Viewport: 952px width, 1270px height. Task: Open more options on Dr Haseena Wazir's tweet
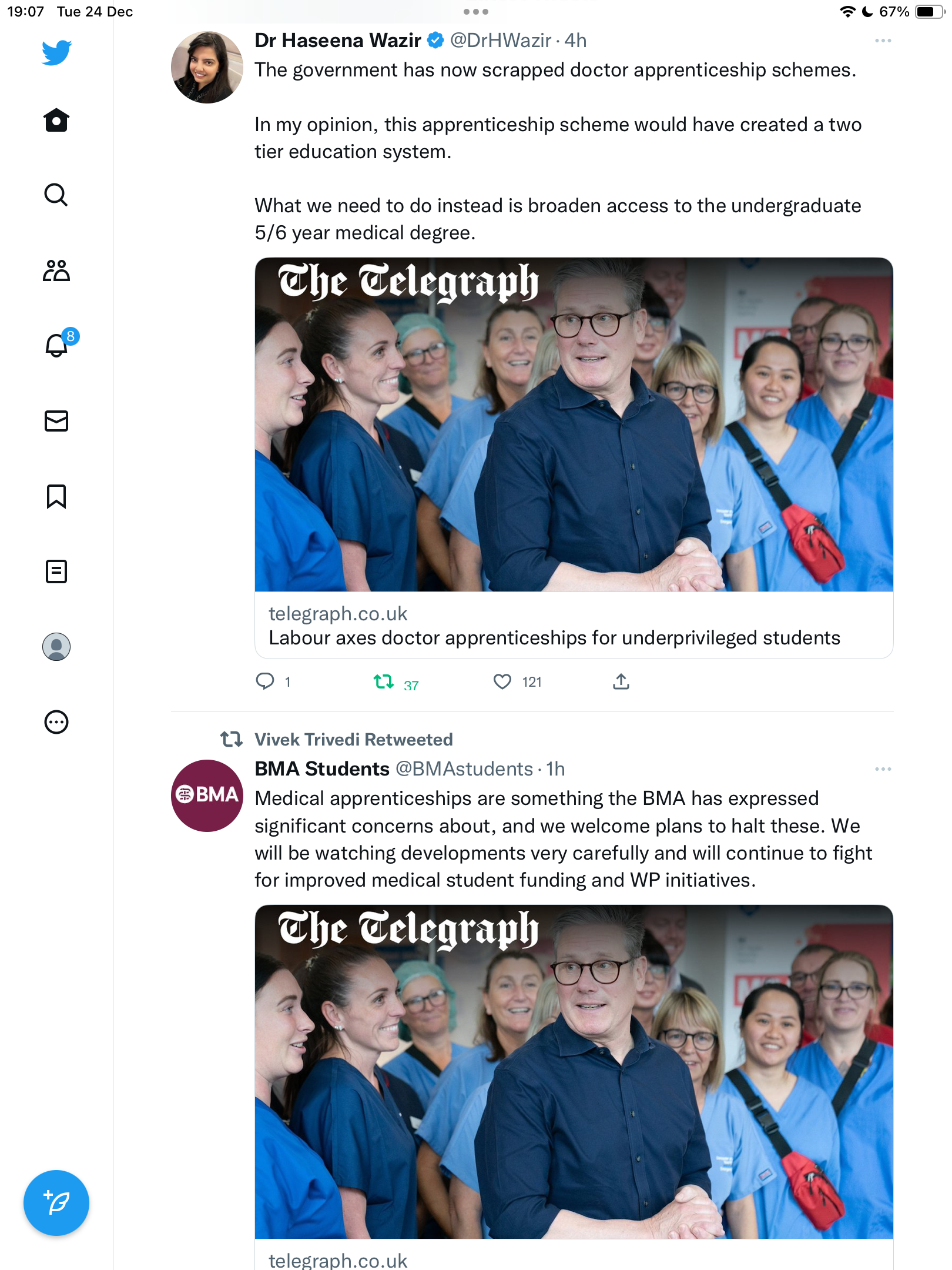pyautogui.click(x=883, y=41)
